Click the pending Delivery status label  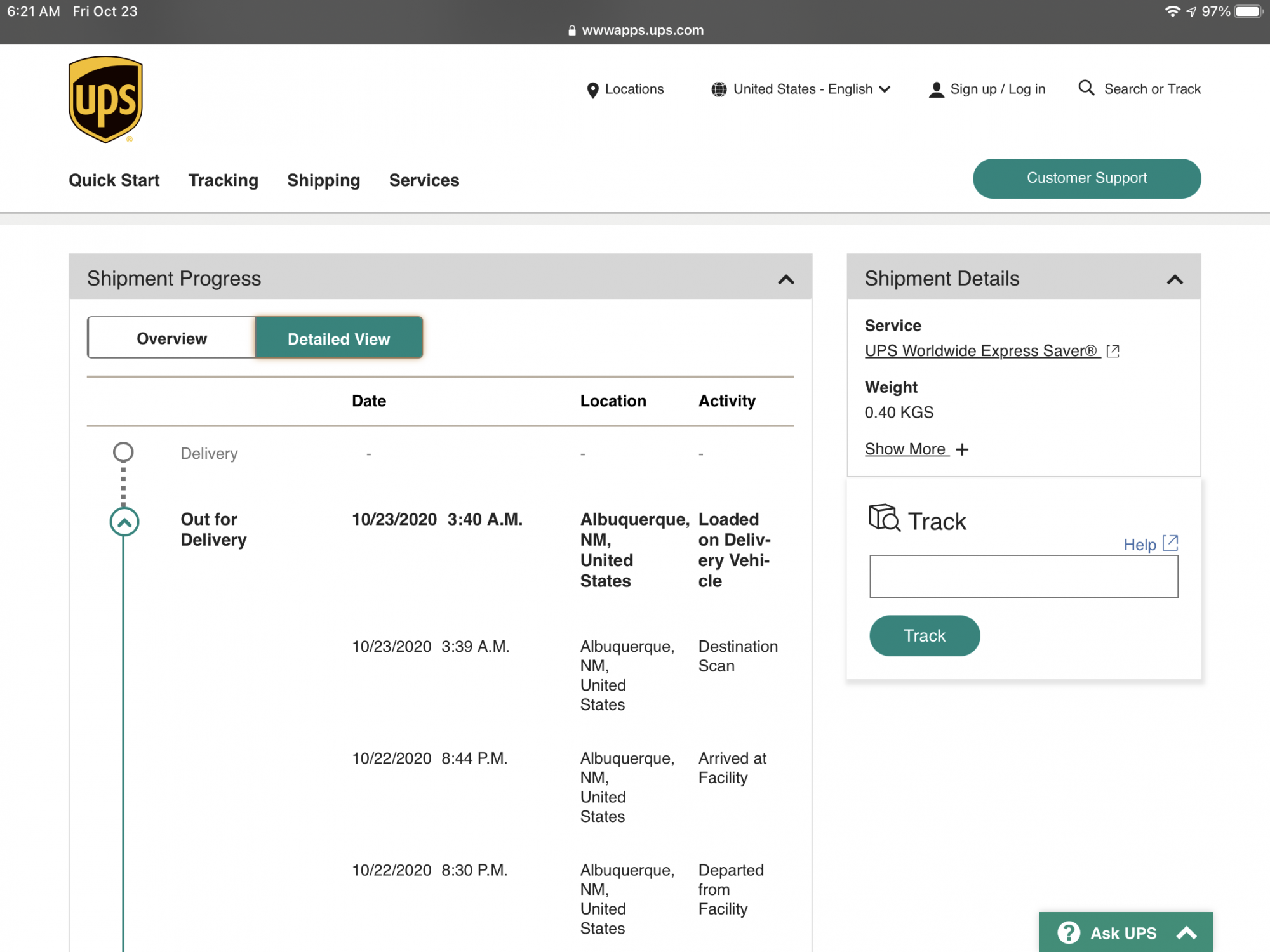(209, 453)
